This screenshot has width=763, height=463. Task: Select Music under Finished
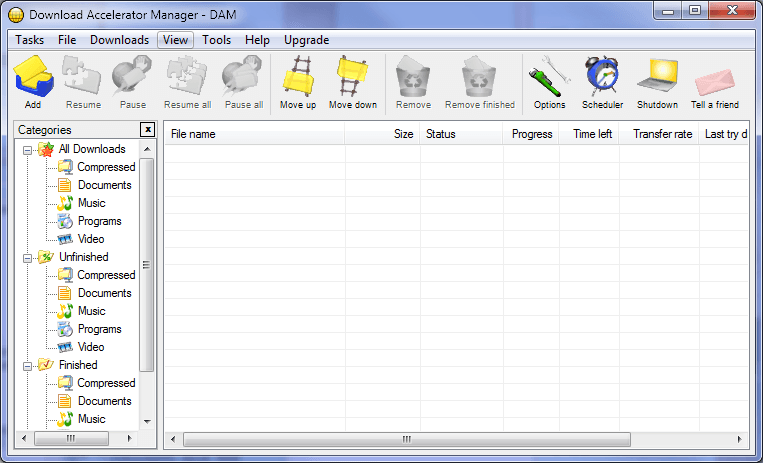coord(91,419)
